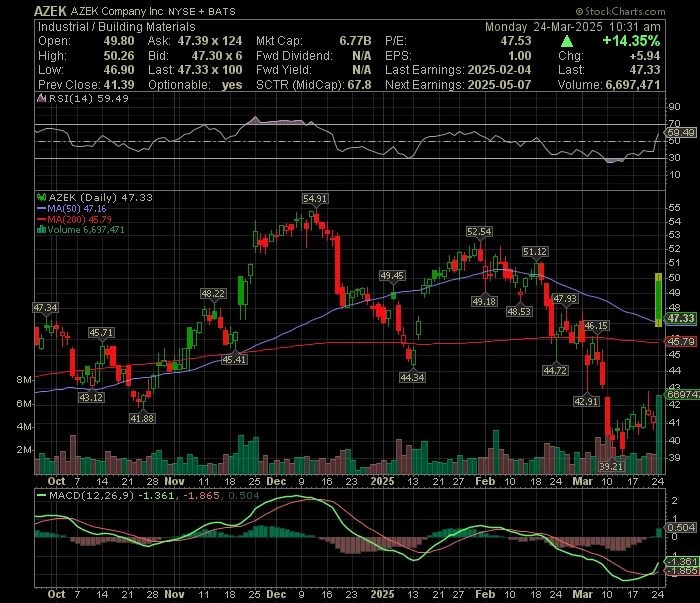Click the Prev Close 41.39 value

119,85
